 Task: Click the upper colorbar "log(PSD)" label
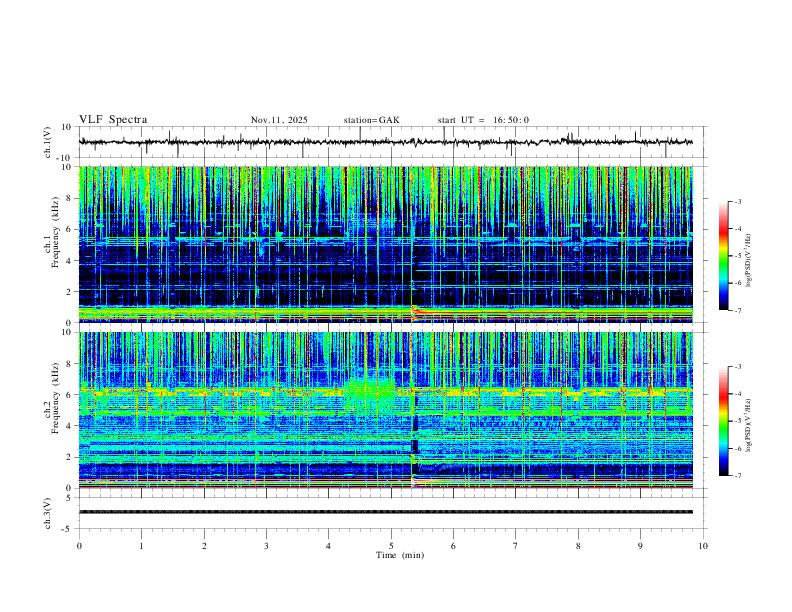[x=749, y=261]
